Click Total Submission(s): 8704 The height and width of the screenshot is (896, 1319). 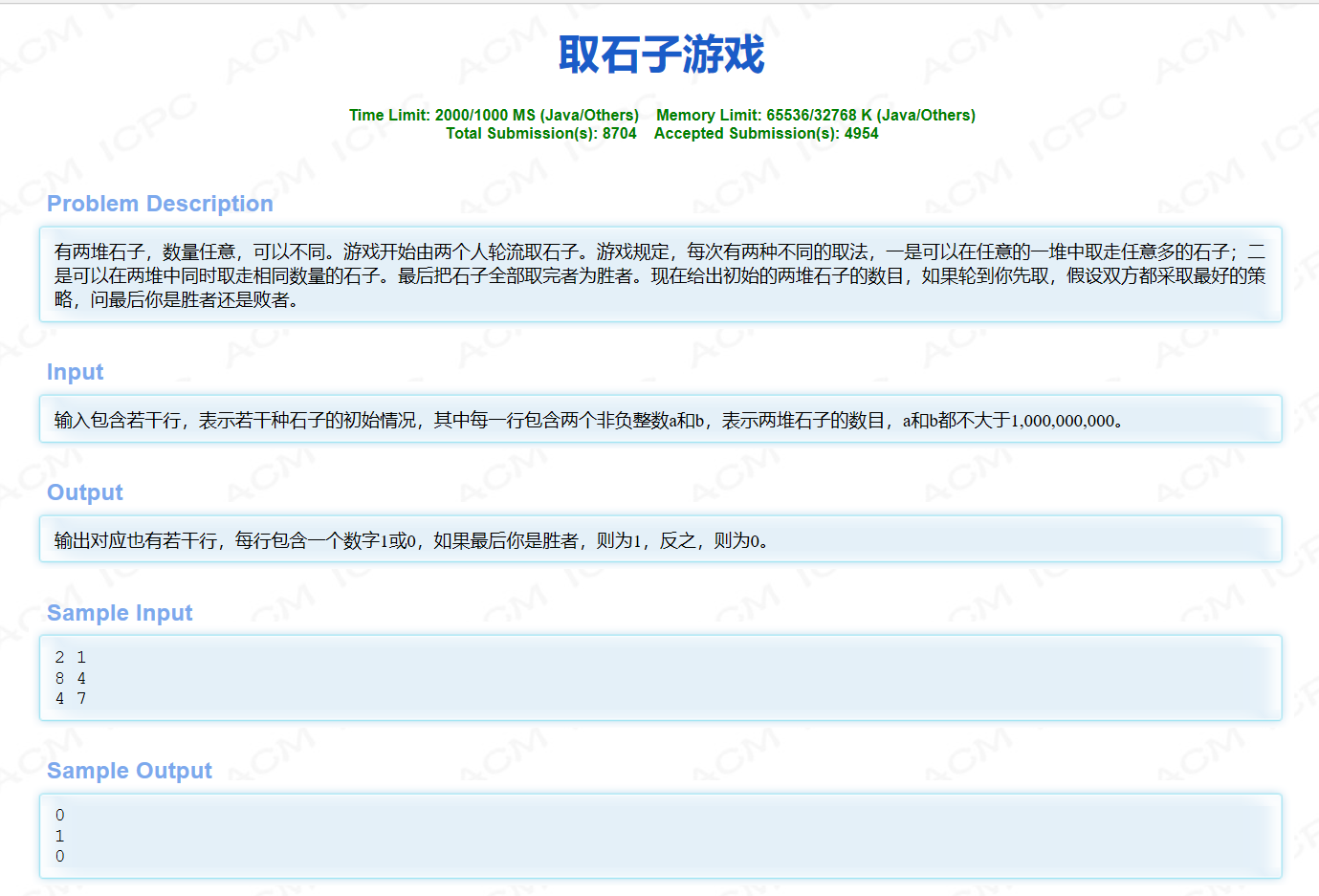tap(540, 133)
